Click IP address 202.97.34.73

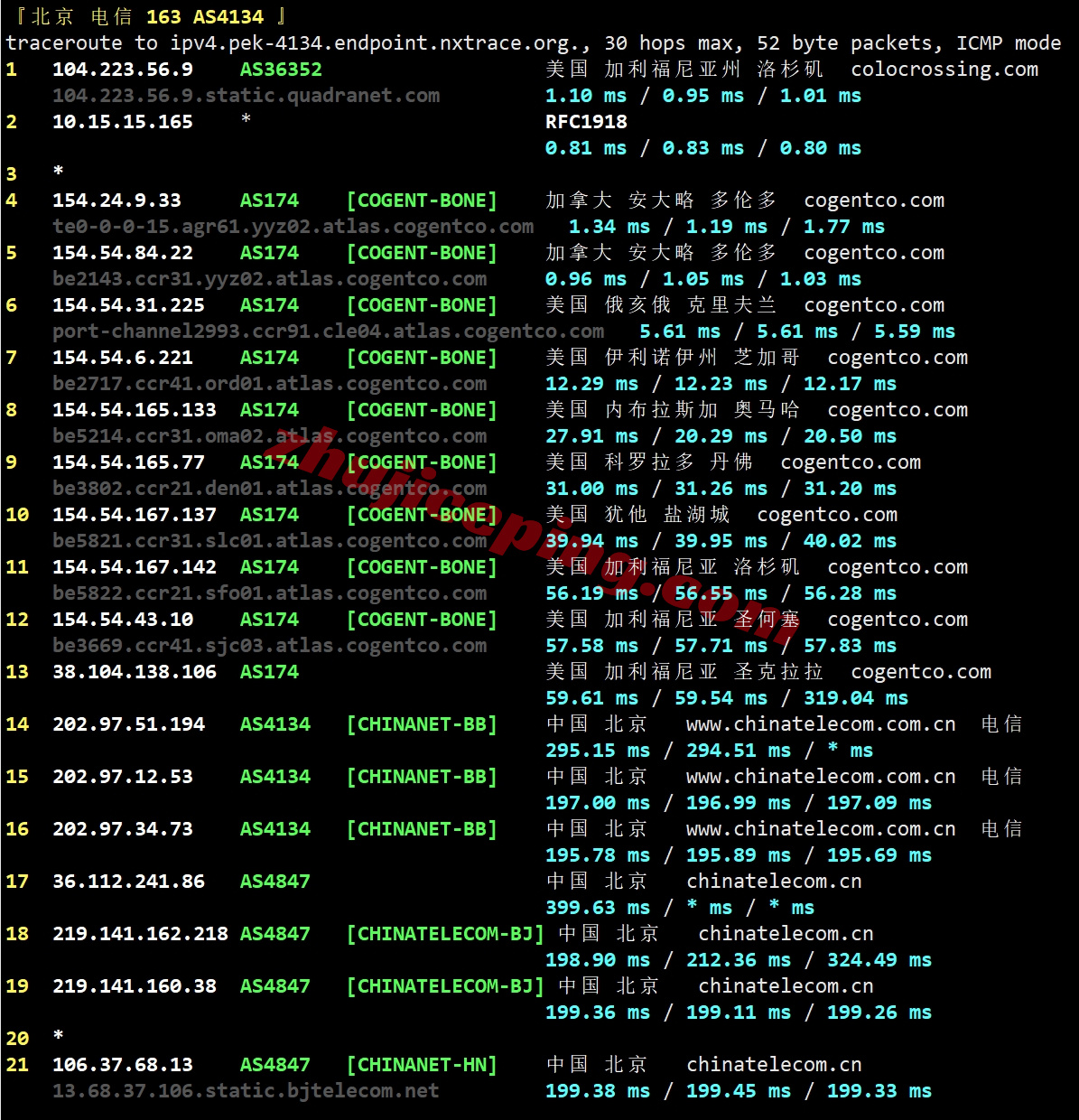(123, 829)
